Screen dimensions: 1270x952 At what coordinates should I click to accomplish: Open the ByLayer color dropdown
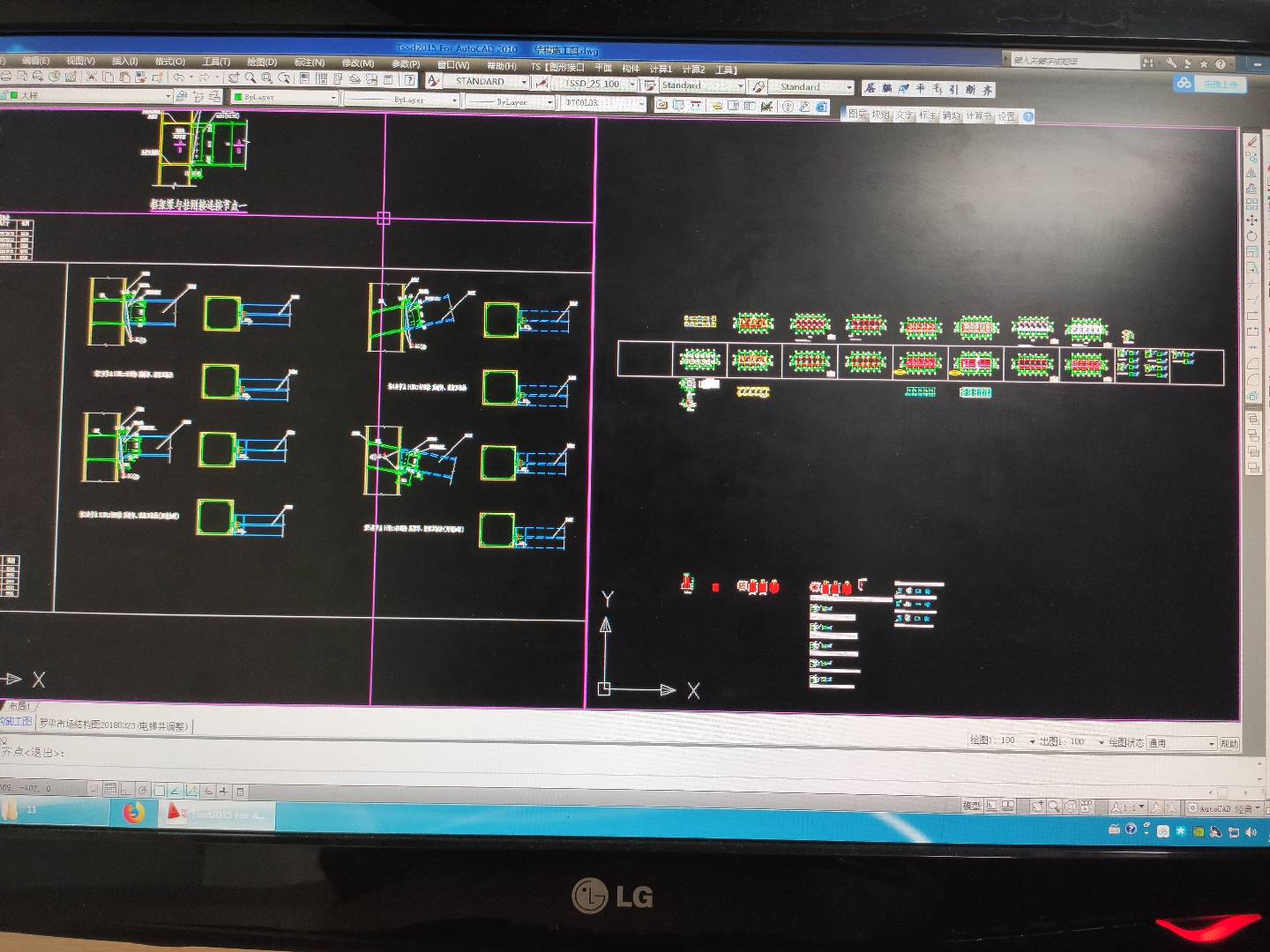(x=333, y=98)
